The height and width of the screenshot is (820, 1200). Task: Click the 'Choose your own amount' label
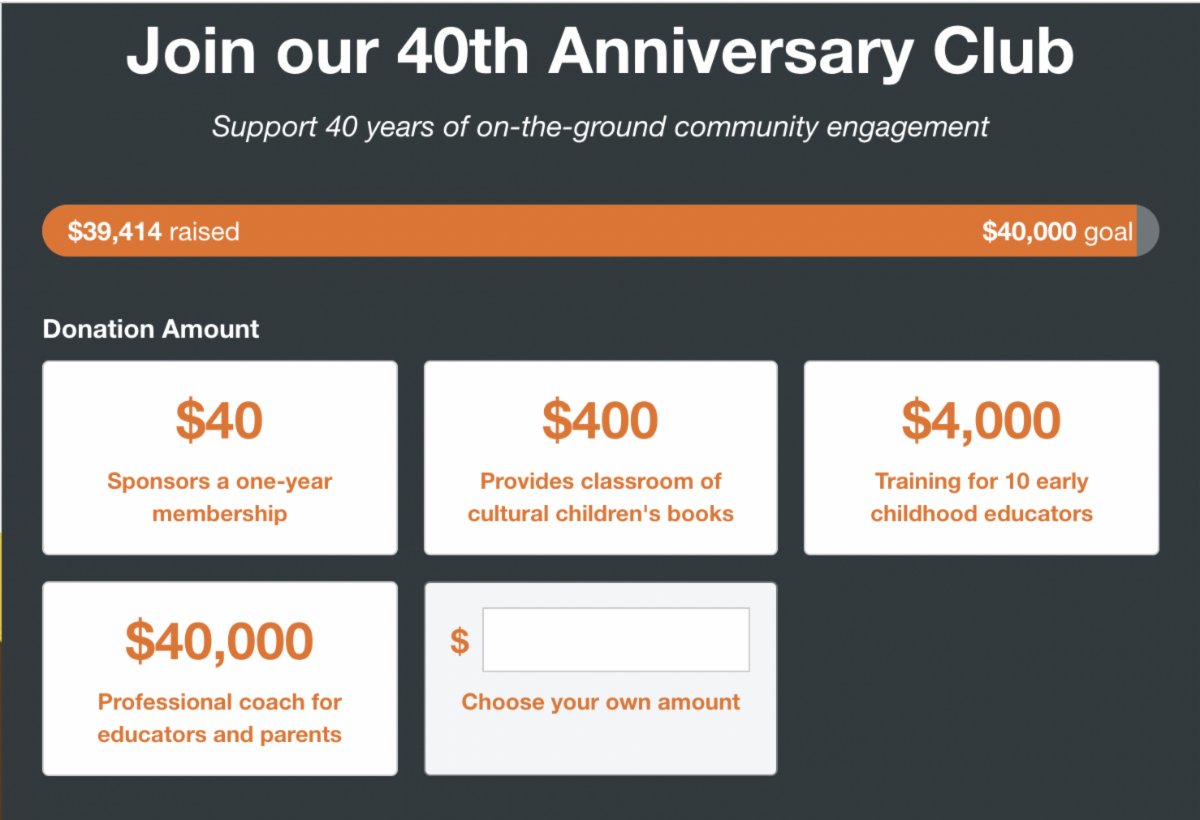point(600,702)
